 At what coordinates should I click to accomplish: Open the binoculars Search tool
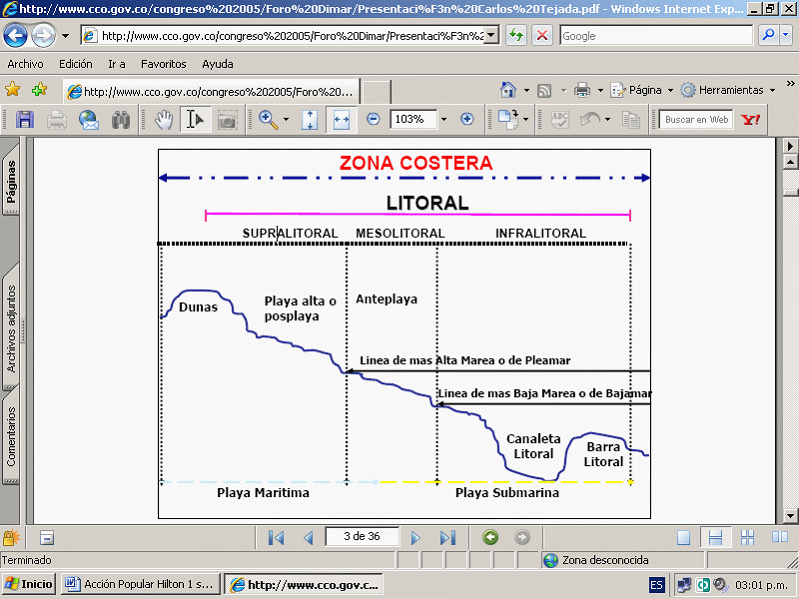121,119
